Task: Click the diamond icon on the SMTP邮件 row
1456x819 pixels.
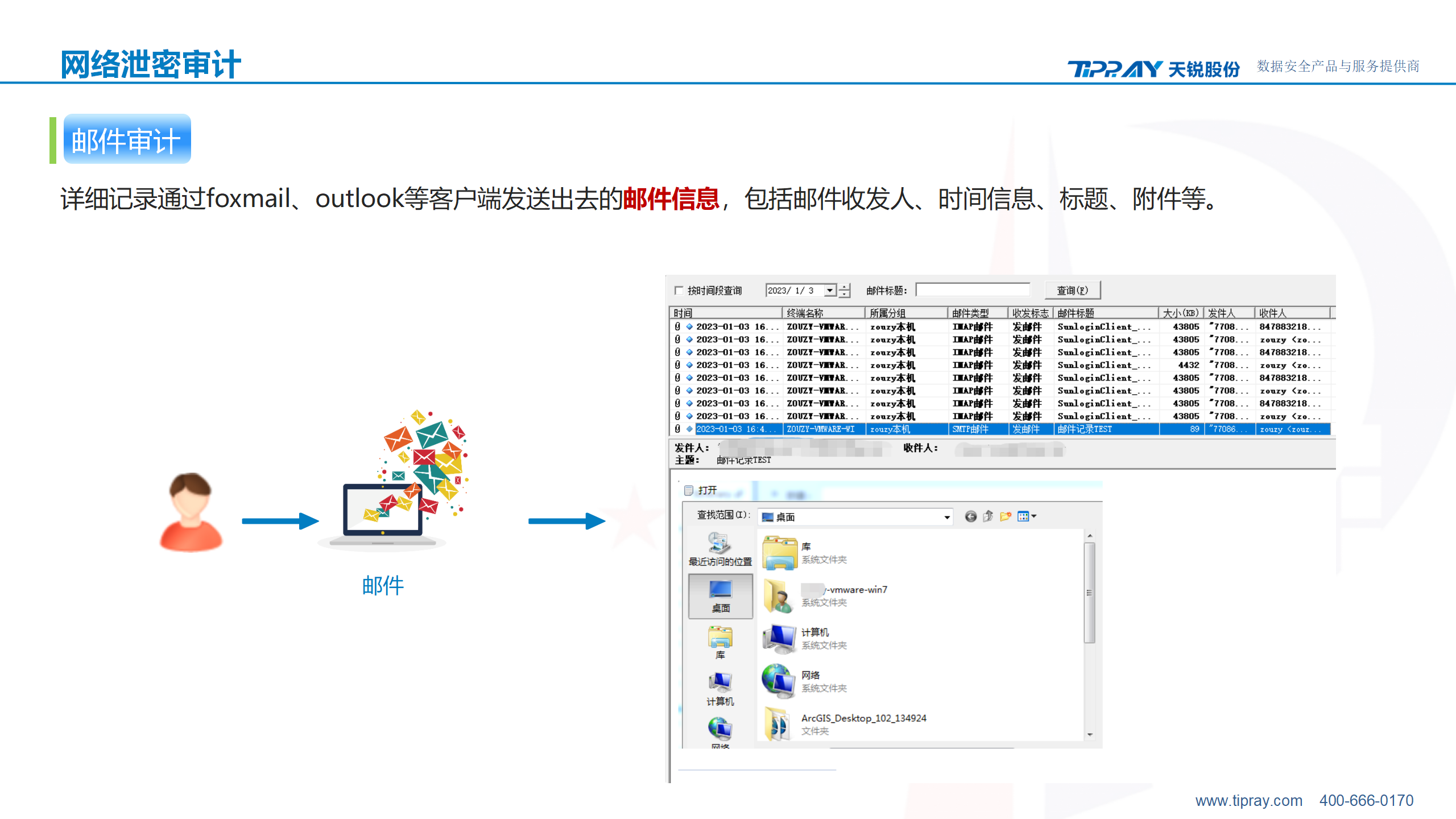Action: click(x=689, y=429)
